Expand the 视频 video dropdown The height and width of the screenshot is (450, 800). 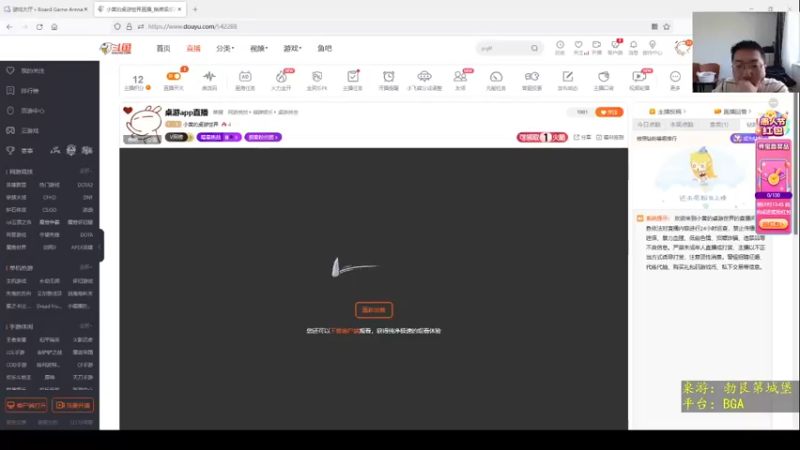click(259, 48)
